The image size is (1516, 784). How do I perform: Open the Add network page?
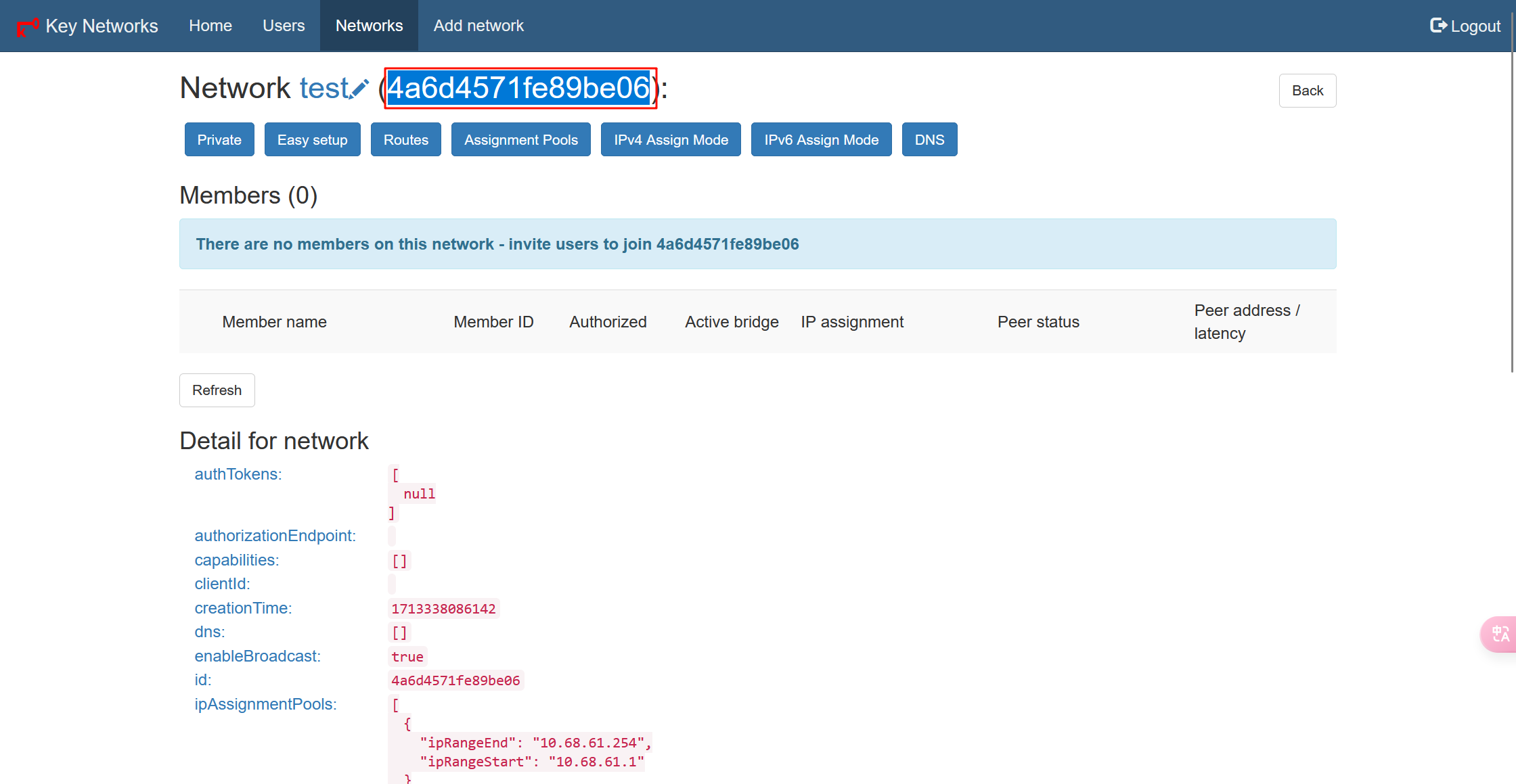click(478, 26)
